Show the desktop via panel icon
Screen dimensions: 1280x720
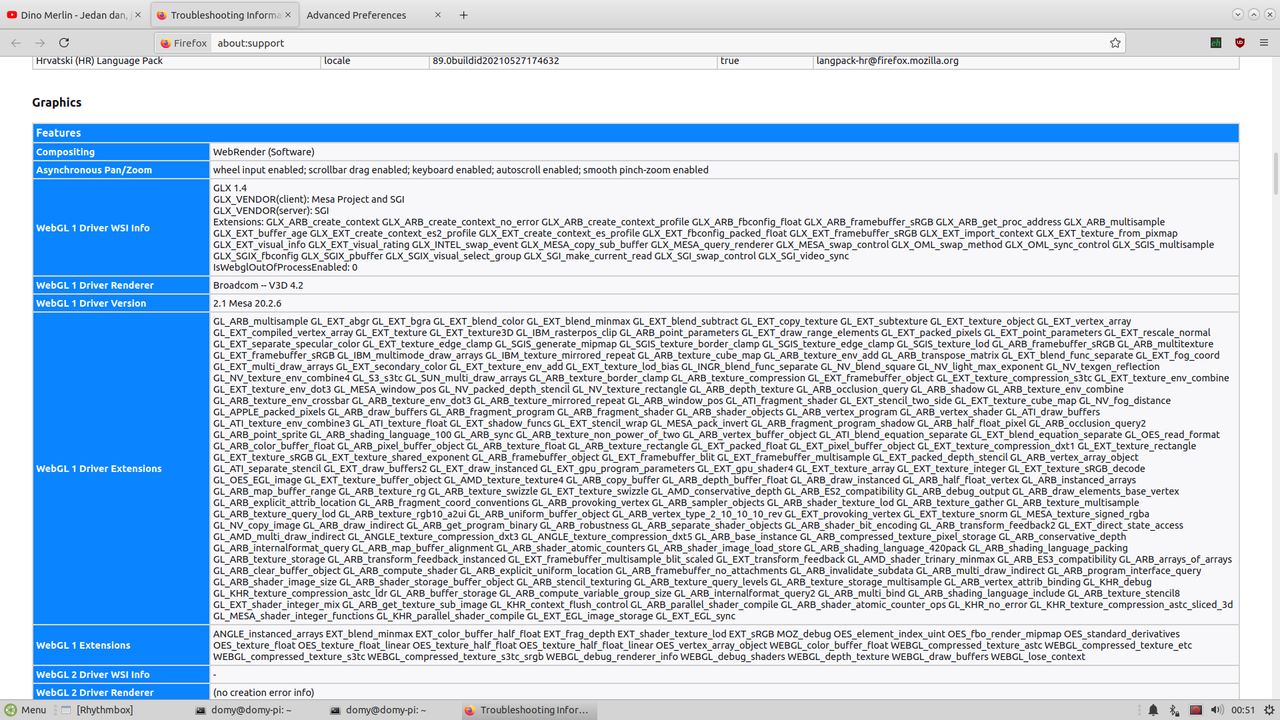[64, 710]
